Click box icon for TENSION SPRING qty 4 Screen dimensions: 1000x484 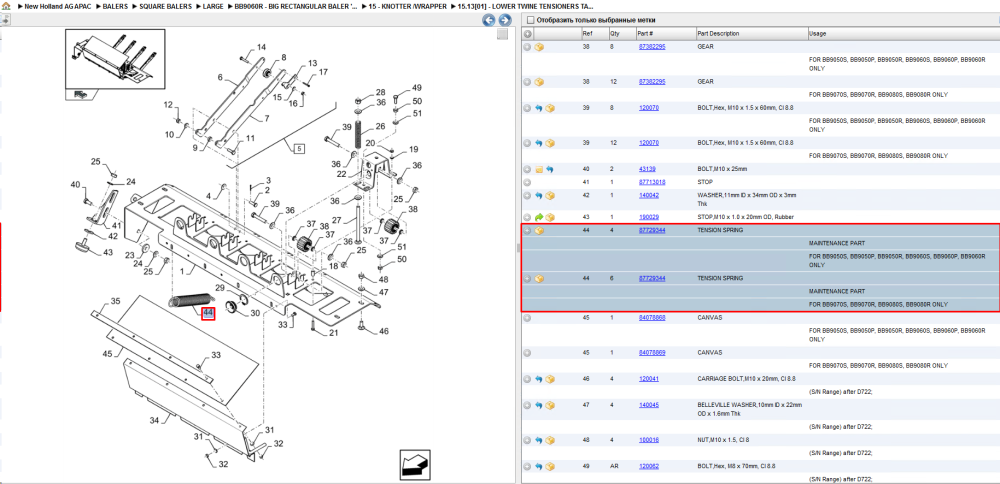click(539, 231)
